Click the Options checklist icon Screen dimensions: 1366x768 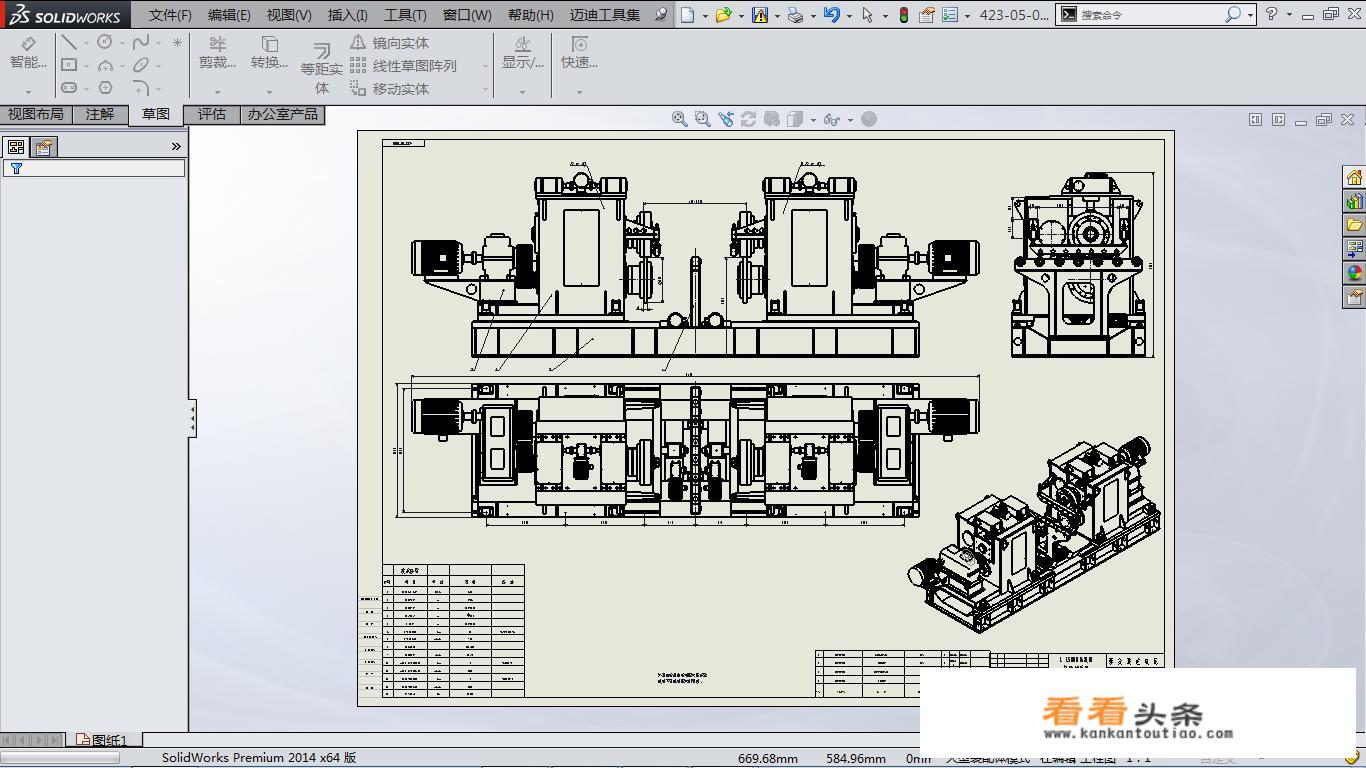949,15
